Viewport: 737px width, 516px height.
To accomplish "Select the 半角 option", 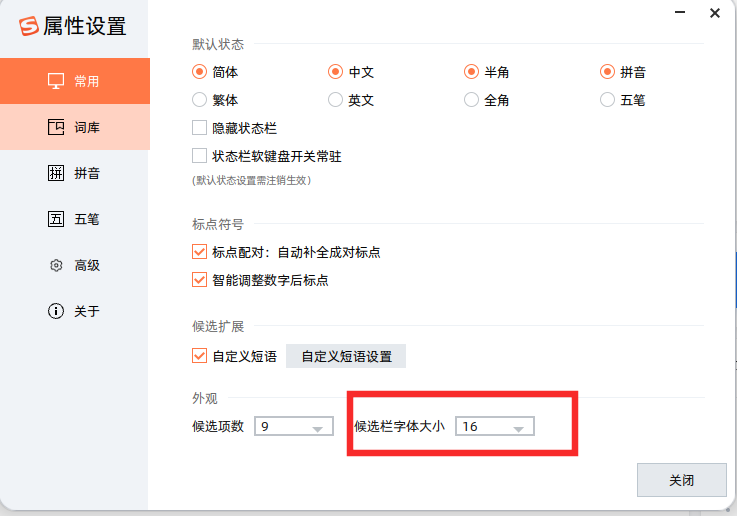I will [x=471, y=72].
